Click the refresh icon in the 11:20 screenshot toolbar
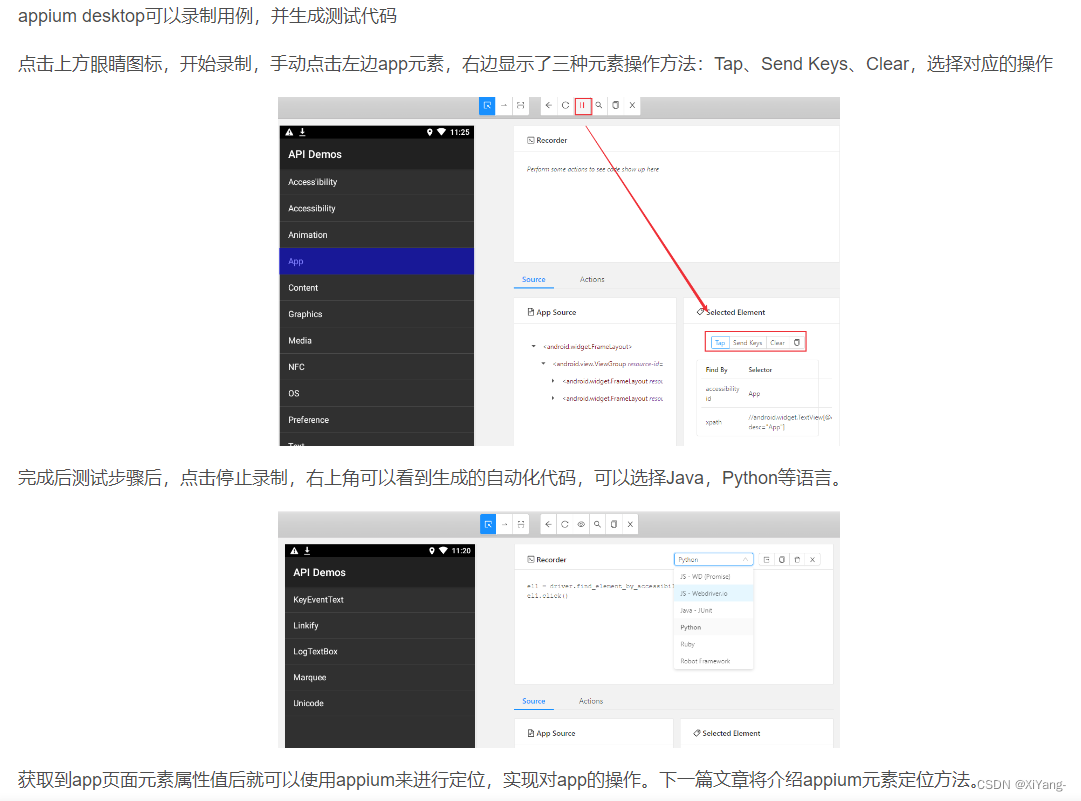The height and width of the screenshot is (801, 1081). tap(565, 525)
